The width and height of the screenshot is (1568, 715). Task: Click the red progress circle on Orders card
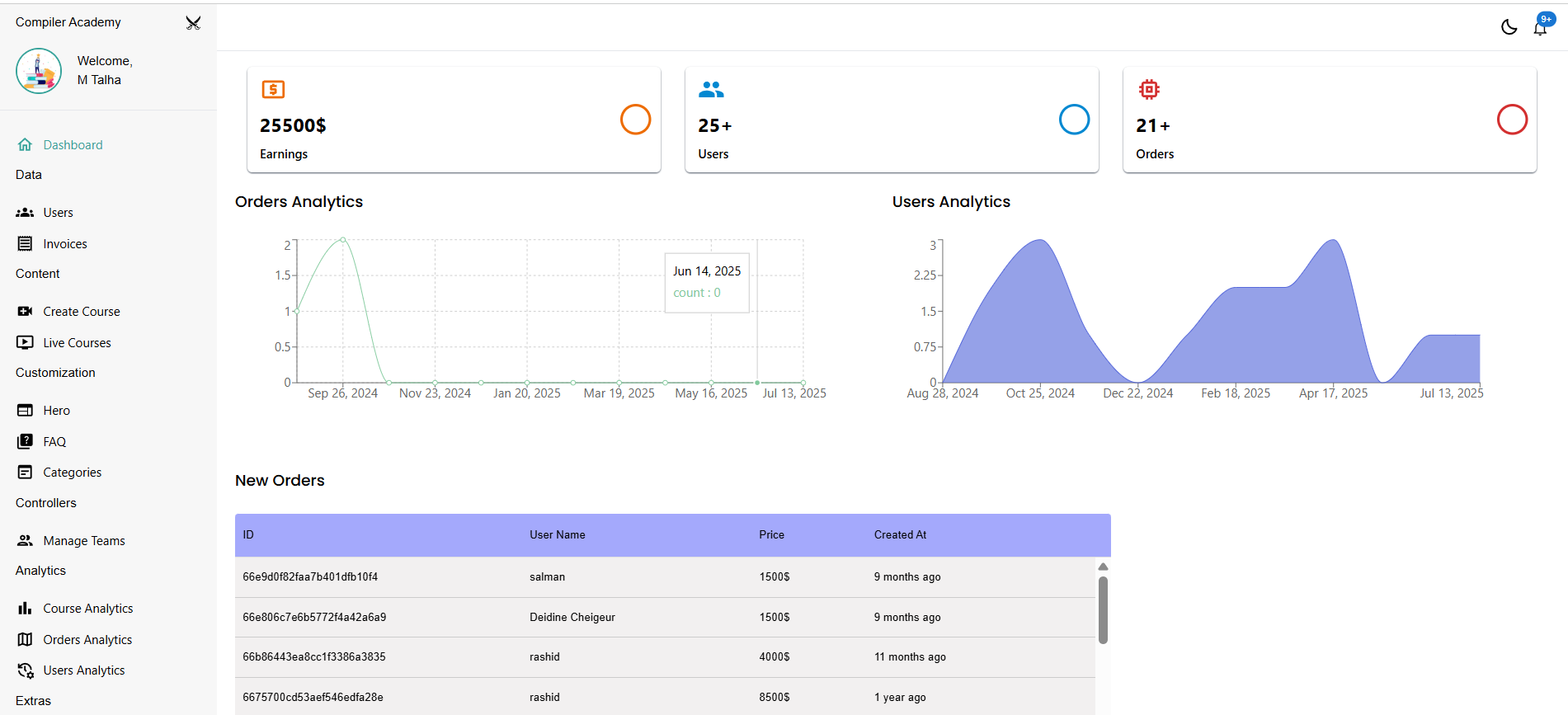click(x=1512, y=120)
